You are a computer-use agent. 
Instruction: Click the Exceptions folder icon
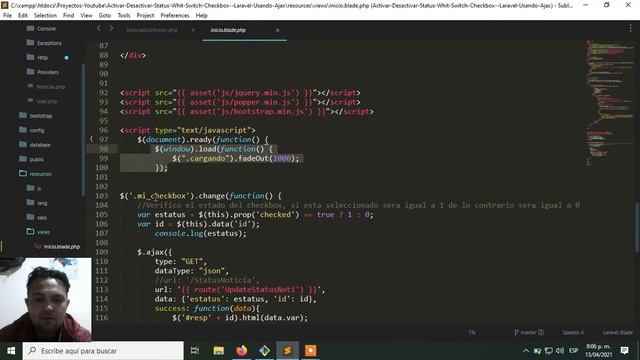pyautogui.click(x=30, y=42)
